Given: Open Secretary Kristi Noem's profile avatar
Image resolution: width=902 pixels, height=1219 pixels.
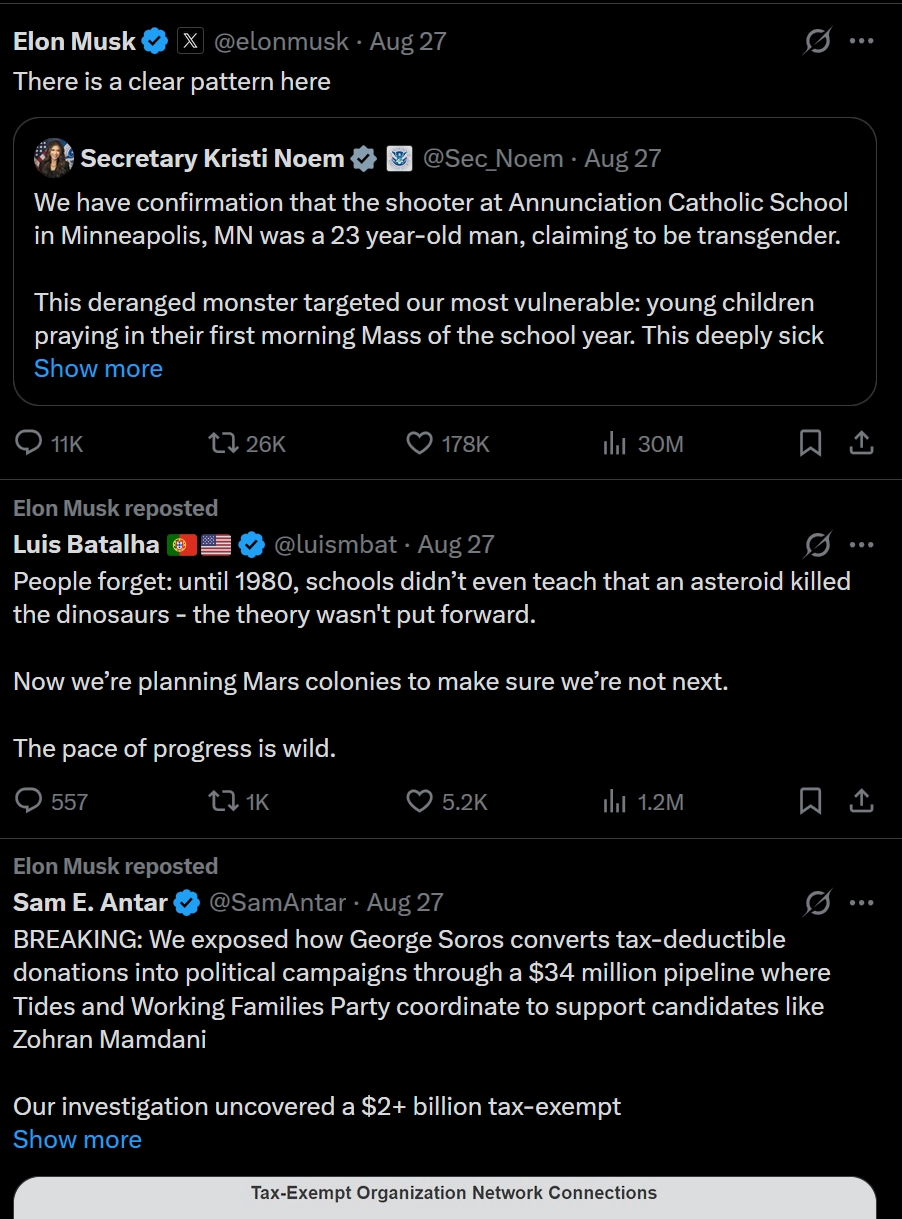Looking at the screenshot, I should pos(53,158).
